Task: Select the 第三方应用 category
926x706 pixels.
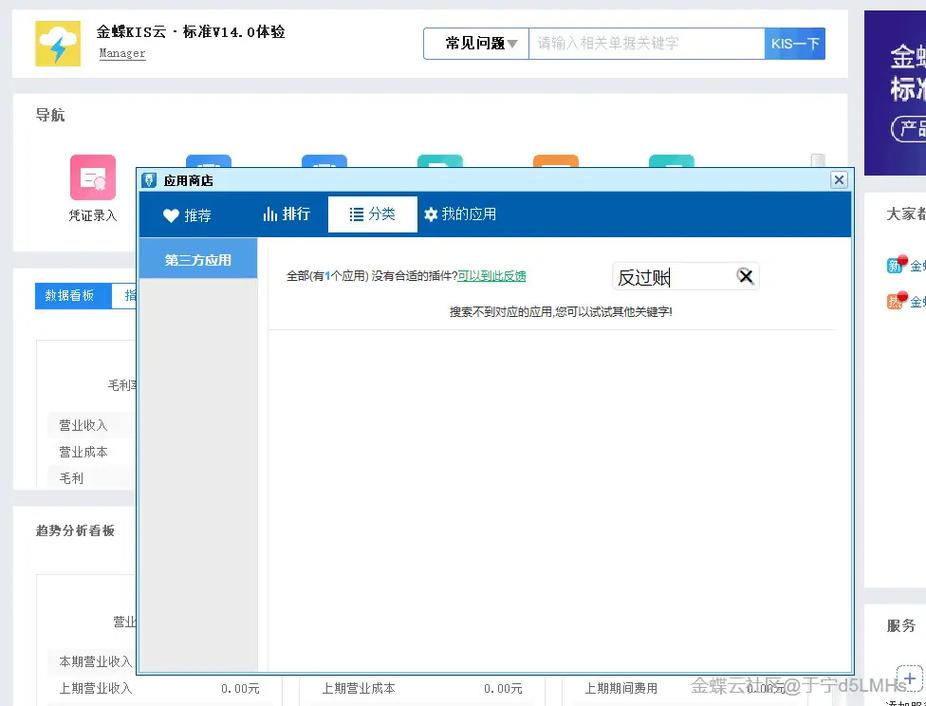Action: click(197, 258)
